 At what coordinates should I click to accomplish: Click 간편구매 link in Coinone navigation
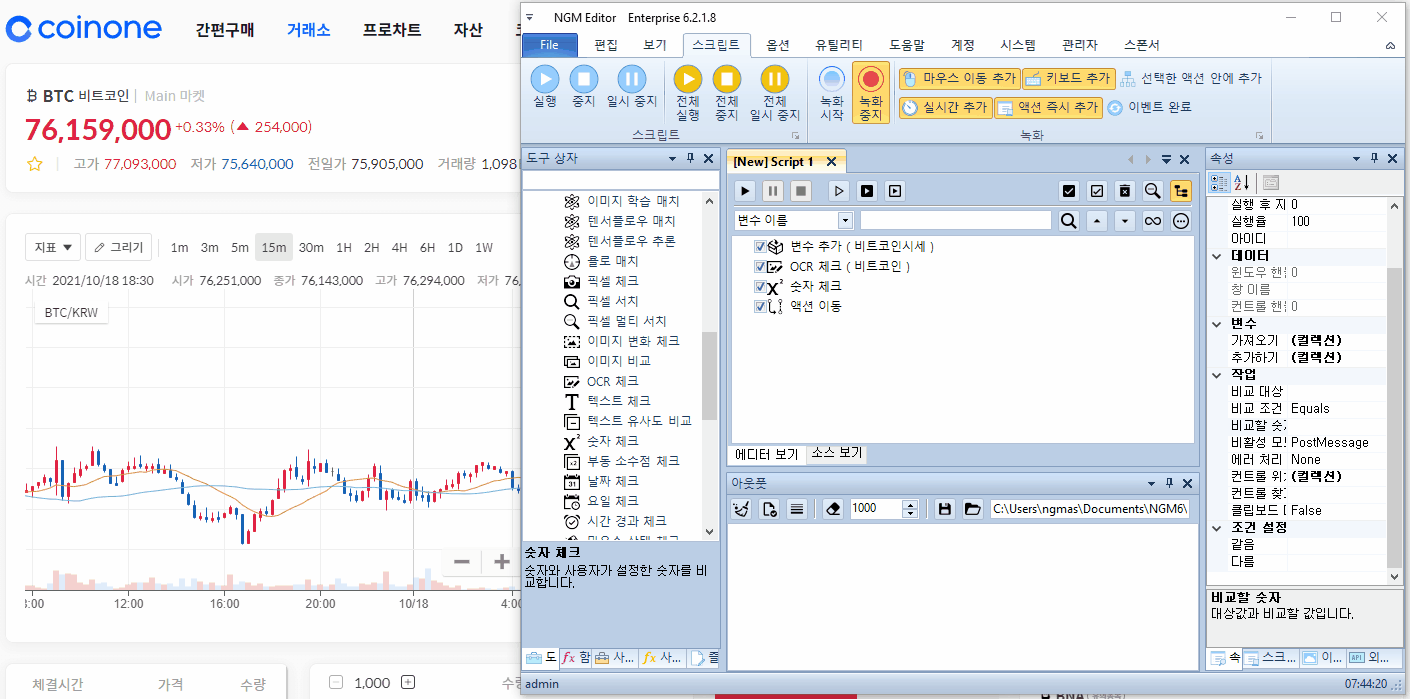[225, 30]
